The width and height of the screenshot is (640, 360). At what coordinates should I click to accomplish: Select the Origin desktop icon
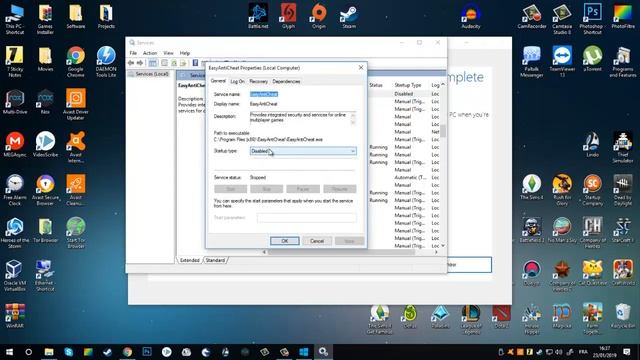click(x=319, y=16)
